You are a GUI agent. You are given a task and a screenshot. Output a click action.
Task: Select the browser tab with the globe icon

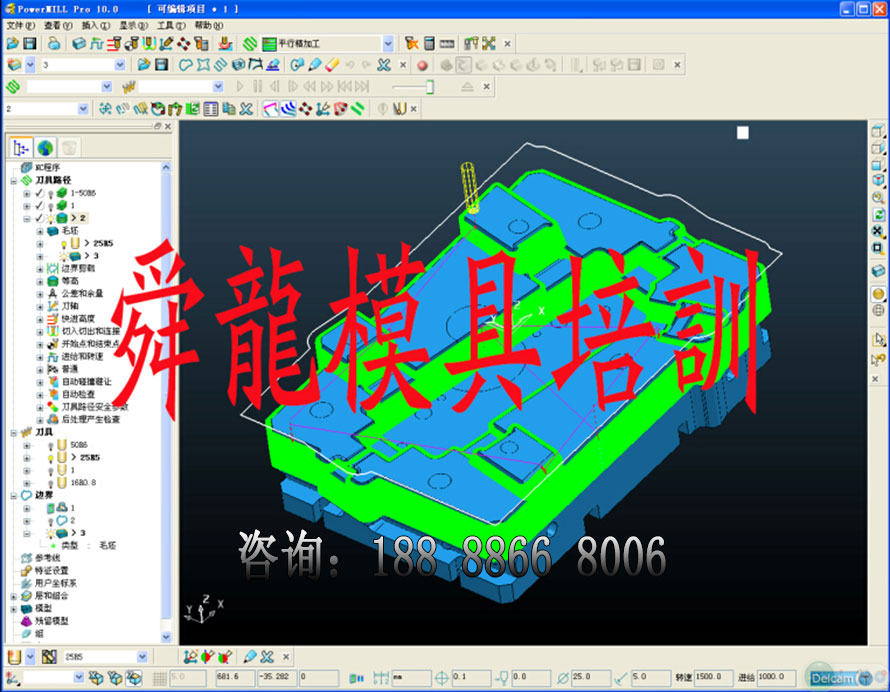pyautogui.click(x=46, y=148)
